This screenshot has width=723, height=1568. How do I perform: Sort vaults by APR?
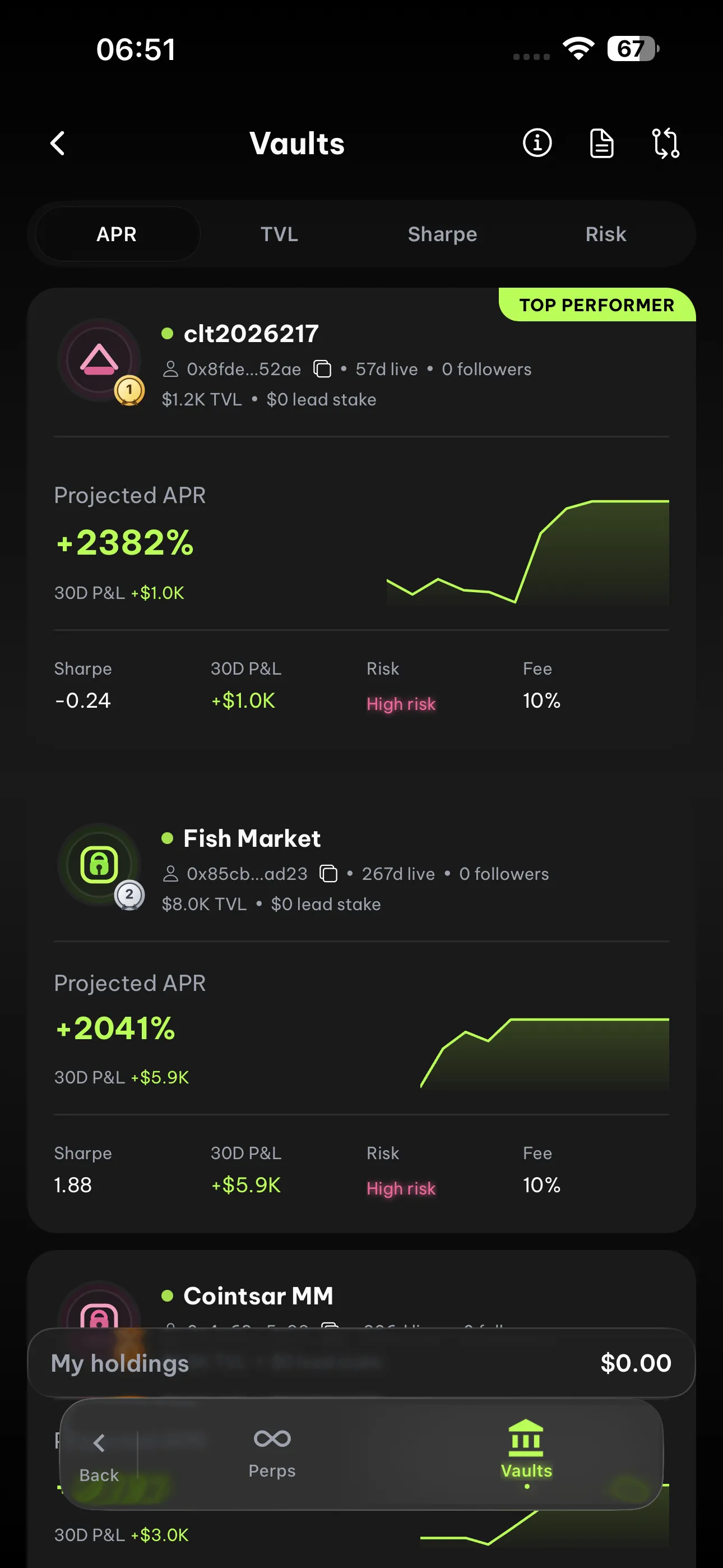[x=117, y=234]
